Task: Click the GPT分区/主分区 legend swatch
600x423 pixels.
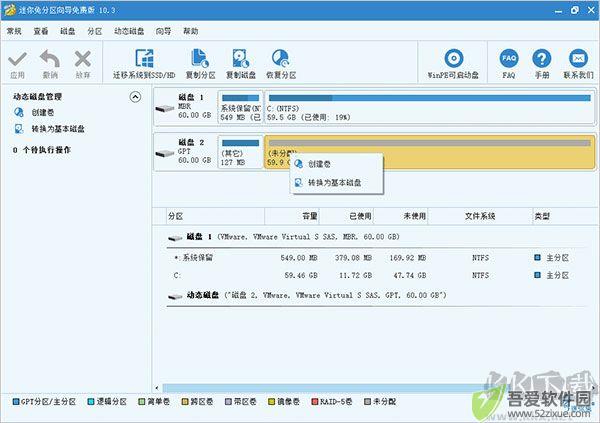Action: (16, 402)
